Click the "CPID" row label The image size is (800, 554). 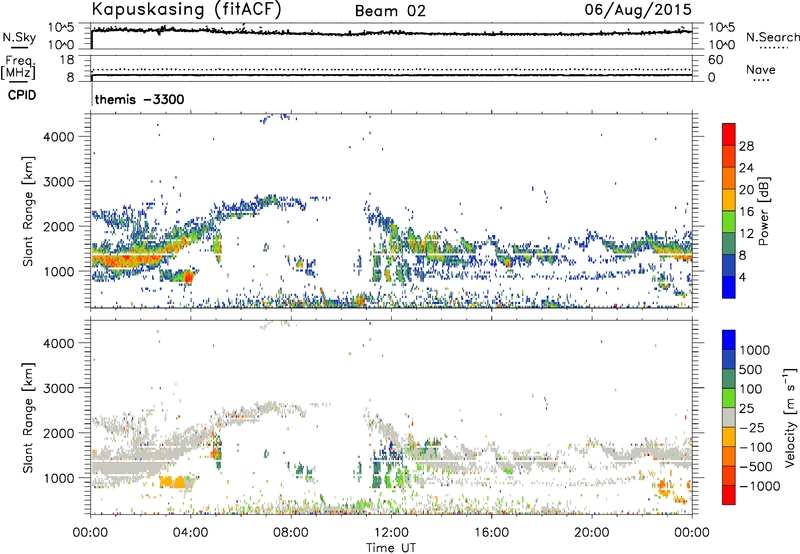pyautogui.click(x=22, y=95)
